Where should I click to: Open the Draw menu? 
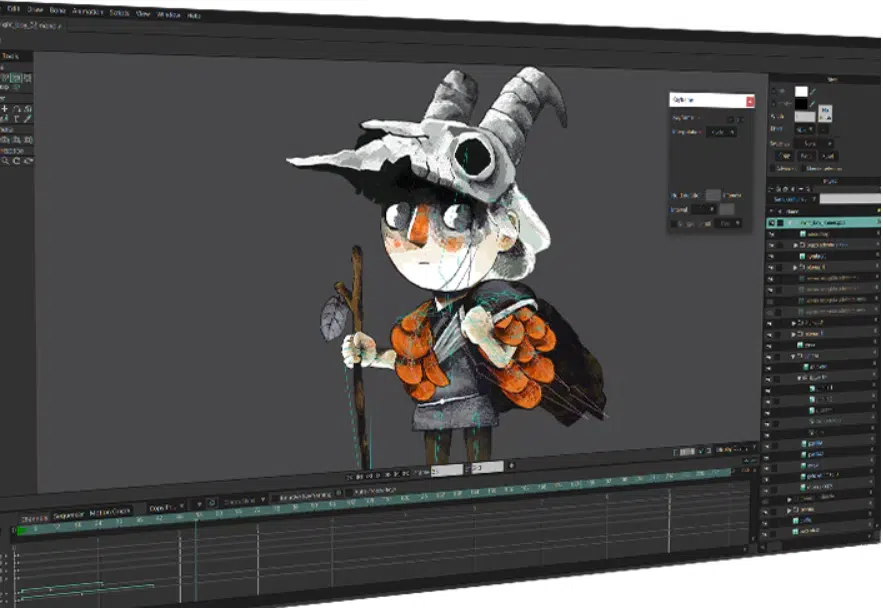(35, 10)
